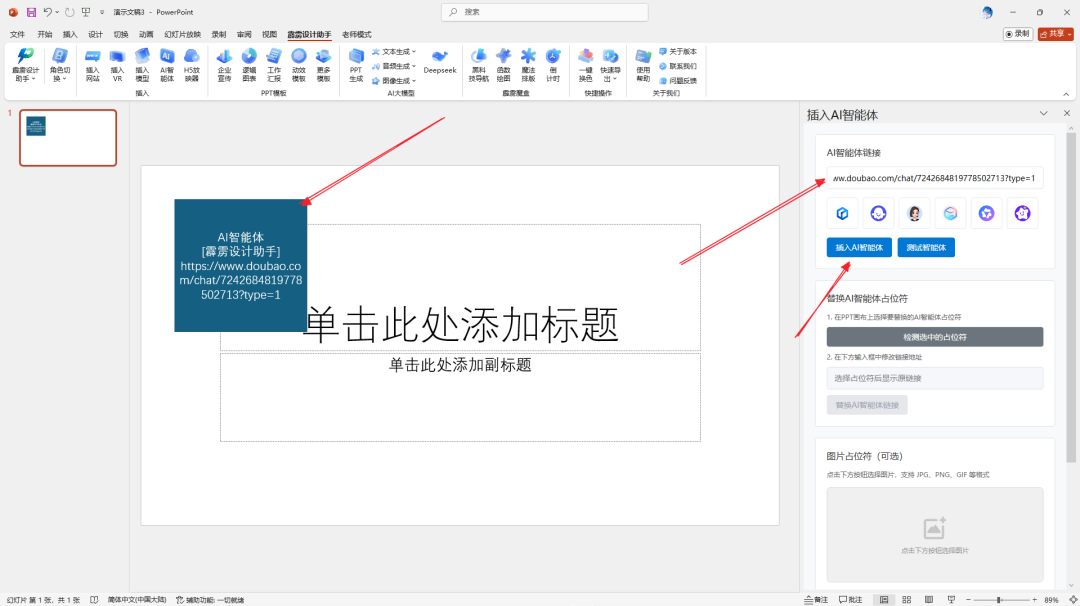1080x606 pixels.
Task: Open the 文件 menu tab
Action: 17,34
